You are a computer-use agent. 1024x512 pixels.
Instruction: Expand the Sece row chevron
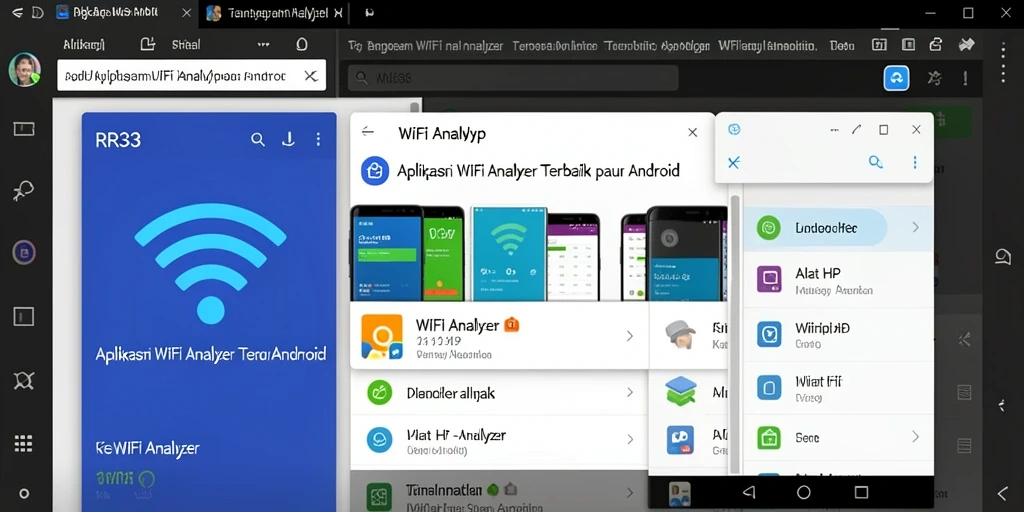916,437
